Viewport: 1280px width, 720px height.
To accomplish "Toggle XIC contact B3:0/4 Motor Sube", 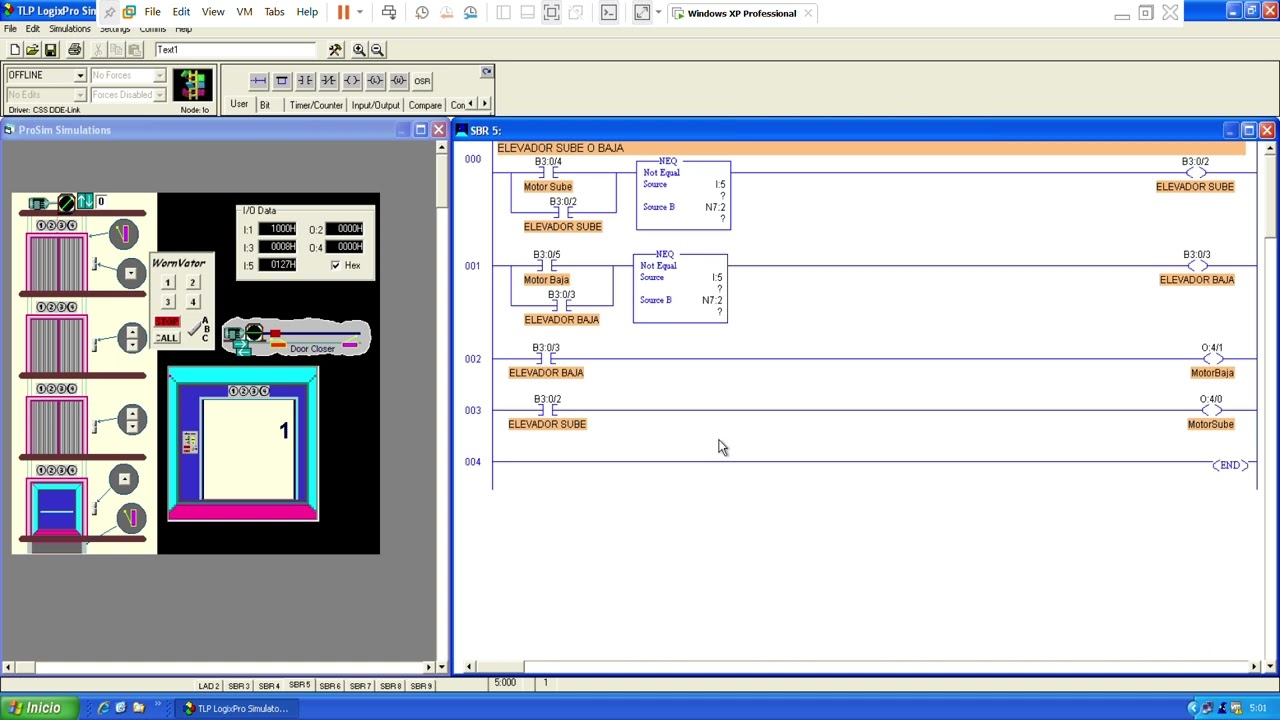I will 547,172.
